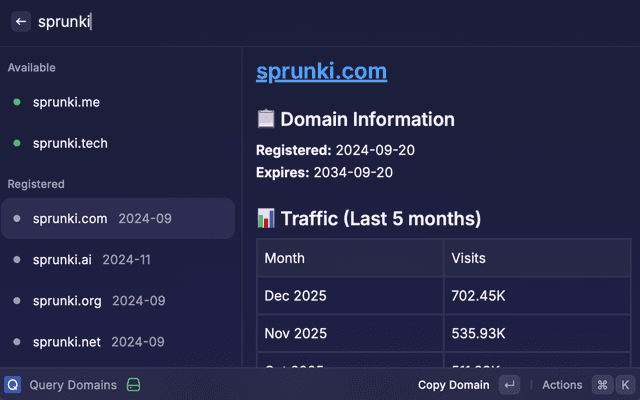640x400 pixels.
Task: Select the sprunki.com registered entry
Action: click(118, 218)
